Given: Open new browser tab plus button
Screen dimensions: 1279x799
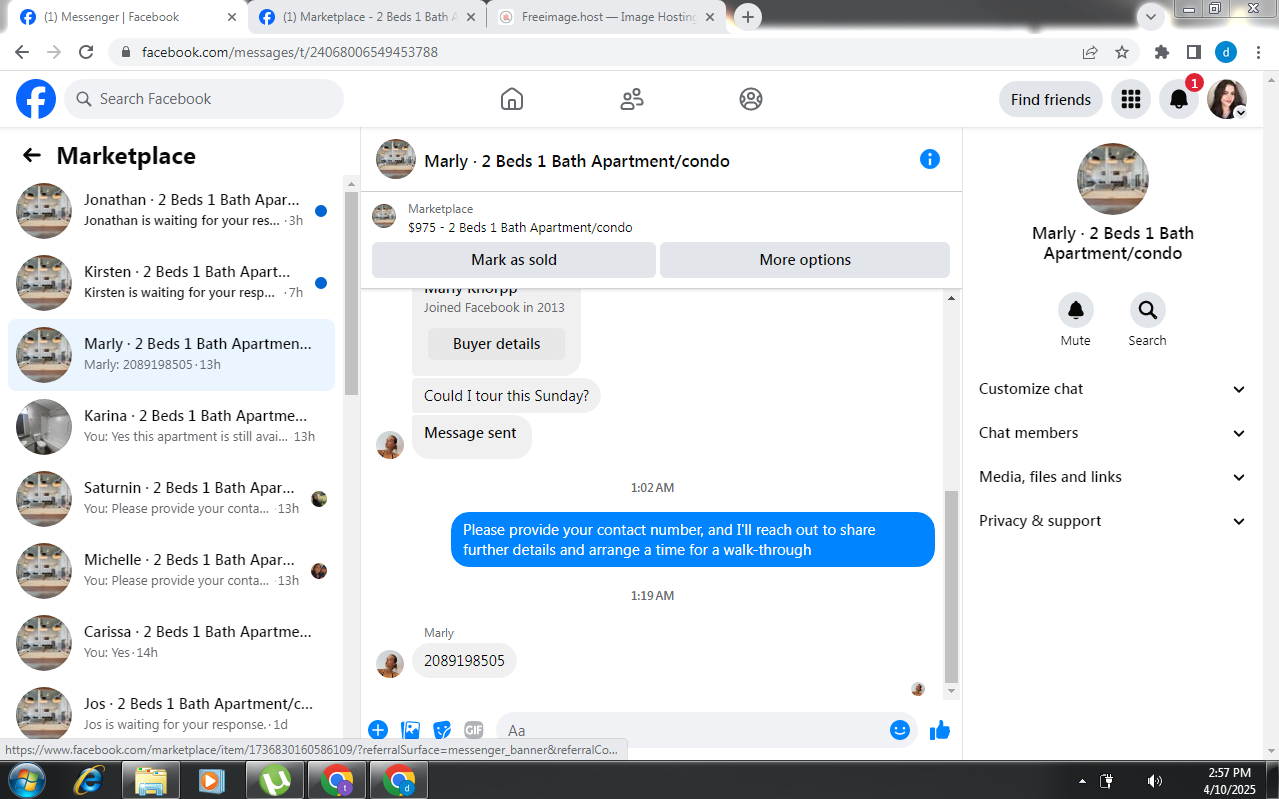Looking at the screenshot, I should [x=747, y=17].
